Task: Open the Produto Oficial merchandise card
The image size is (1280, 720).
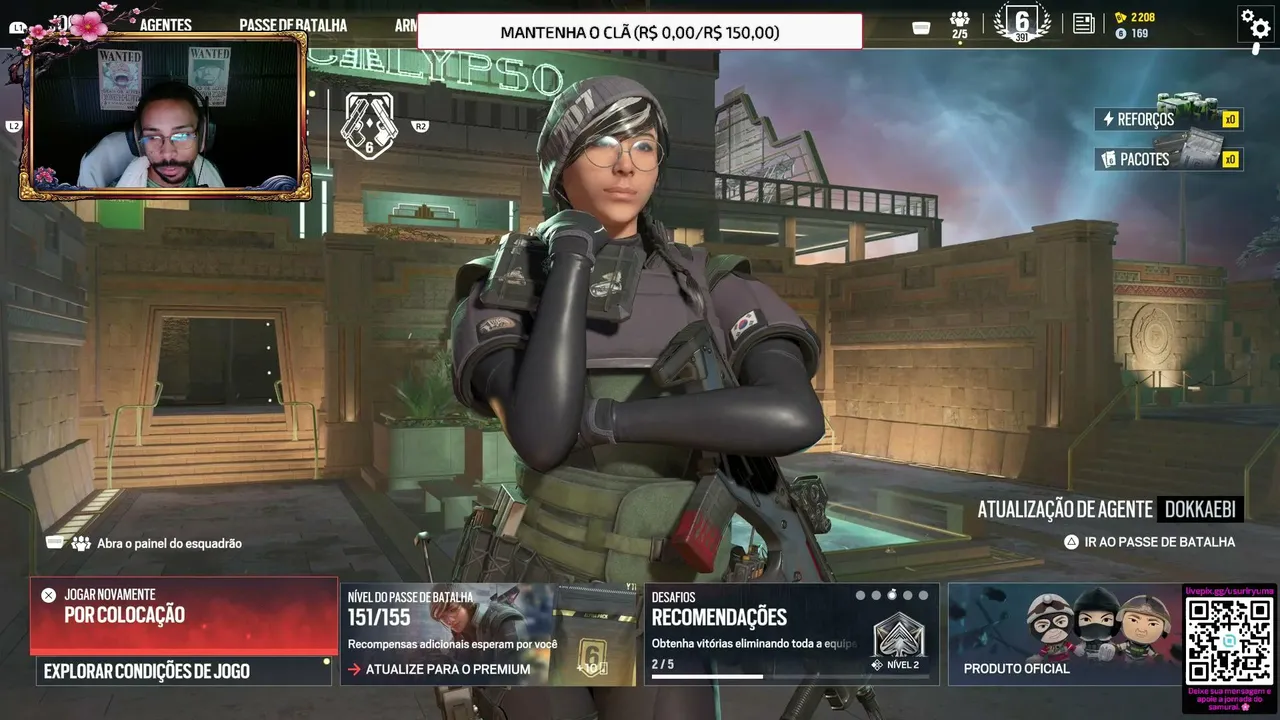Action: [1065, 634]
